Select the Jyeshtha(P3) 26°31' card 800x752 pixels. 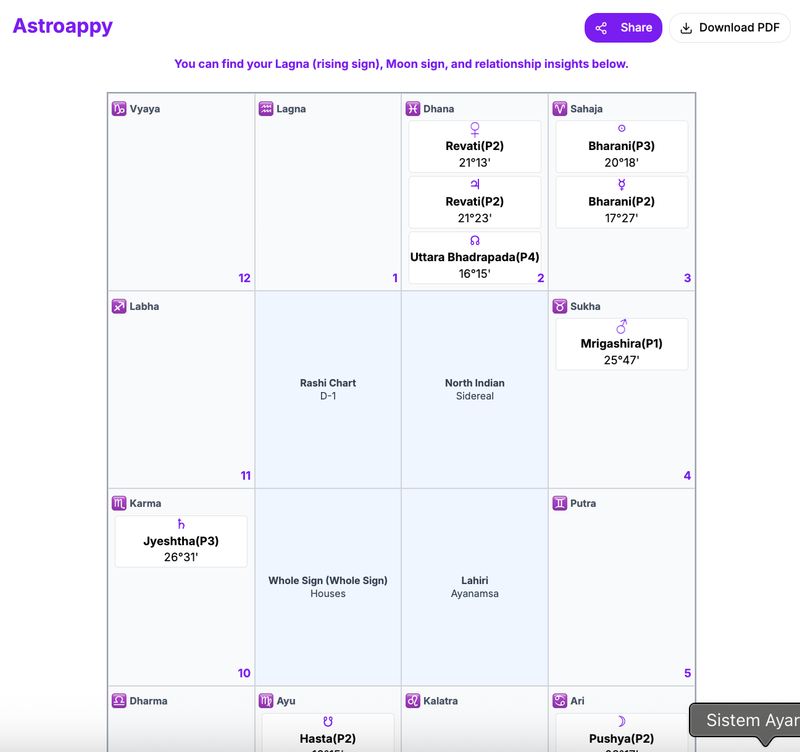(181, 541)
